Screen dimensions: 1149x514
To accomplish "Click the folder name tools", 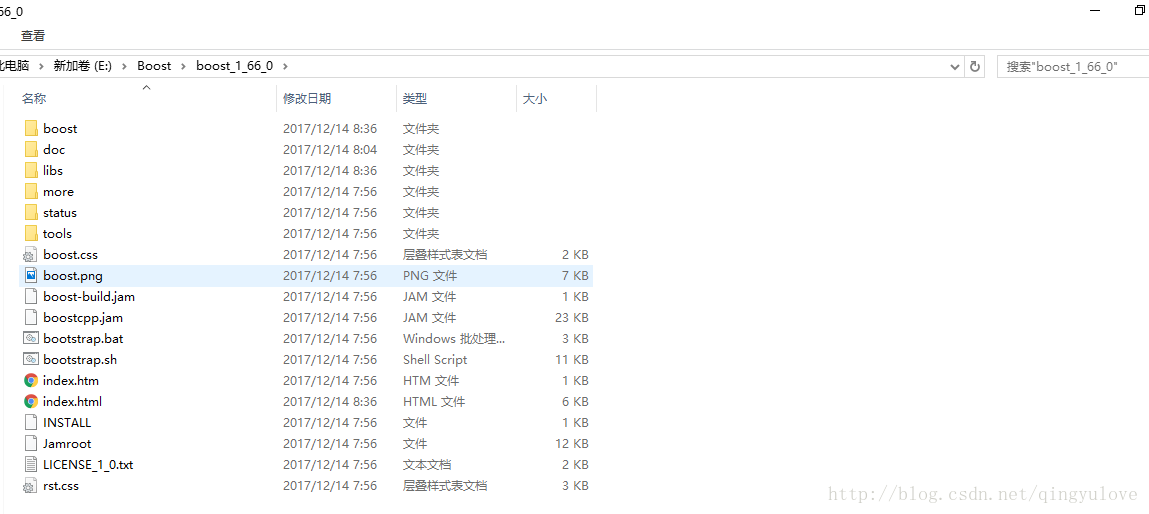I will point(57,233).
